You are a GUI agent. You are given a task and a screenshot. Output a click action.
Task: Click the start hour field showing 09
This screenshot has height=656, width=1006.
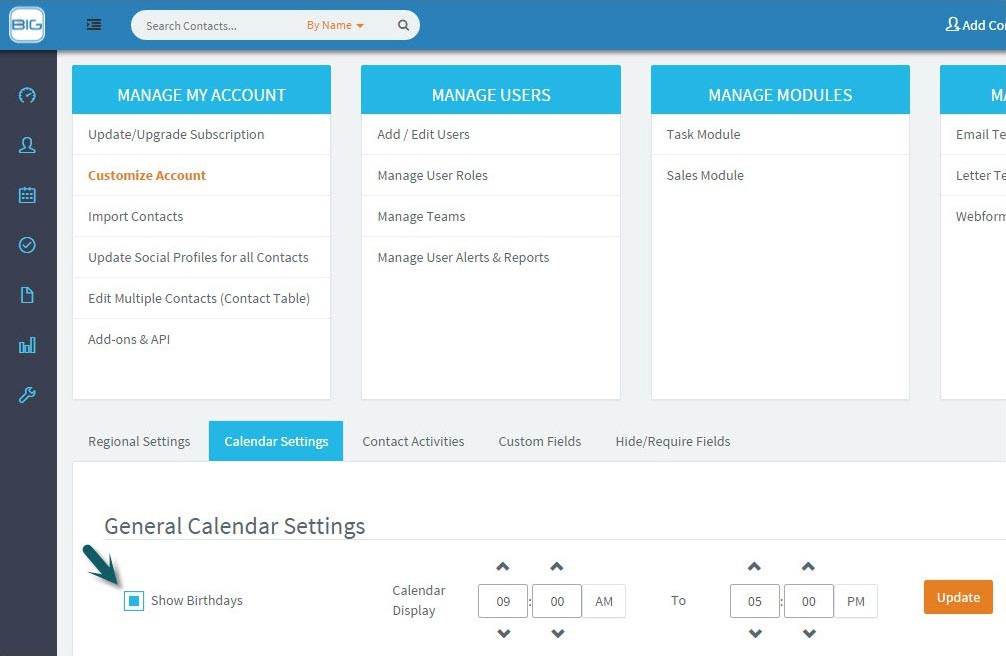[503, 601]
